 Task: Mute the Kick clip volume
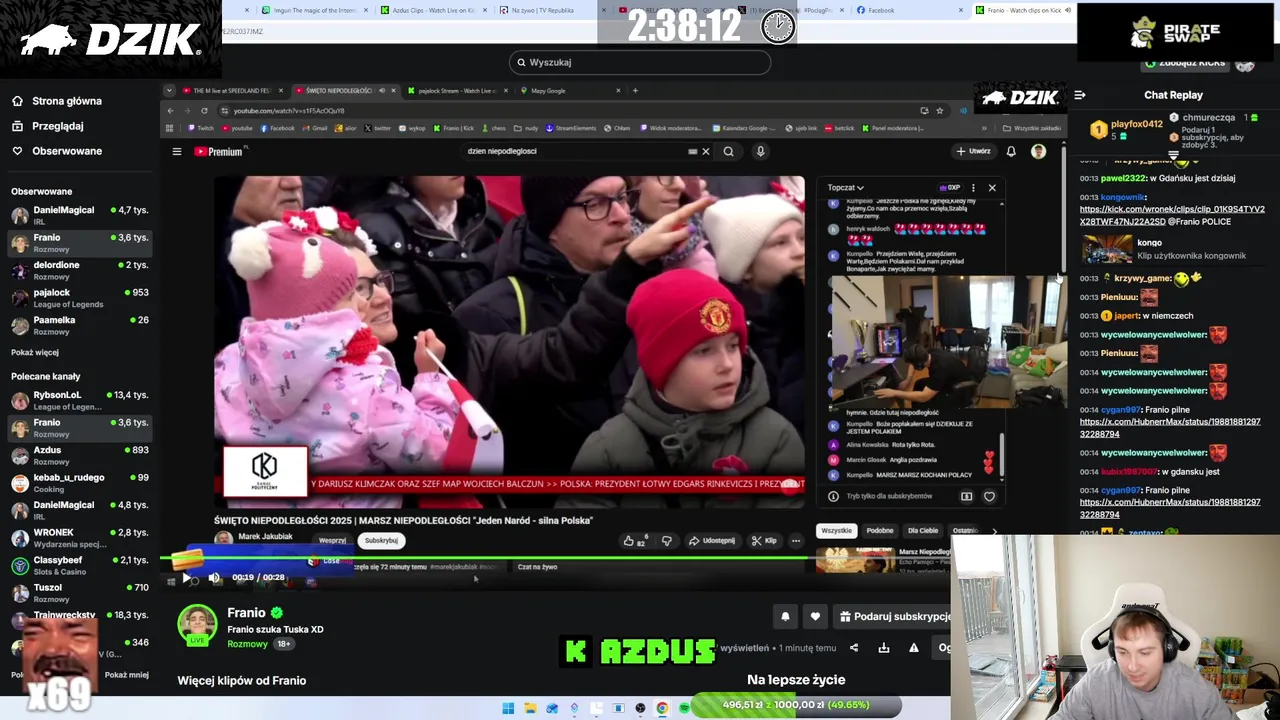pos(214,578)
